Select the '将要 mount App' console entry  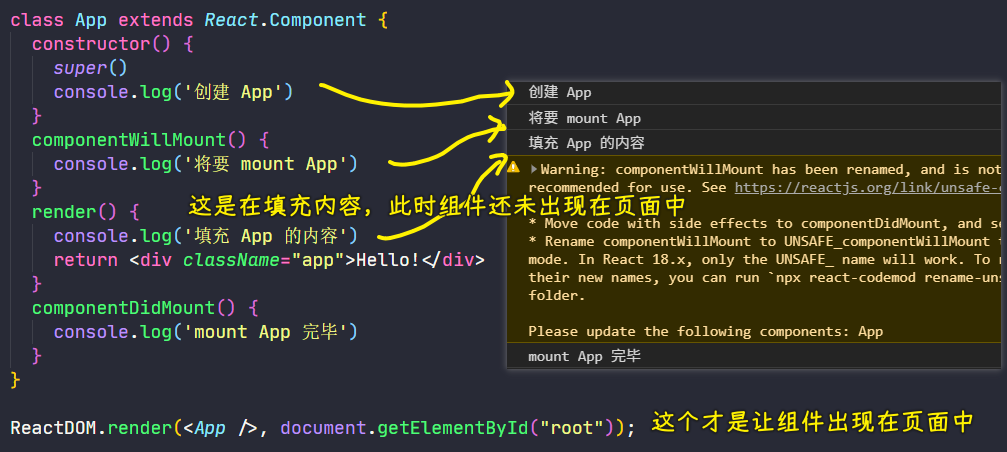point(584,118)
